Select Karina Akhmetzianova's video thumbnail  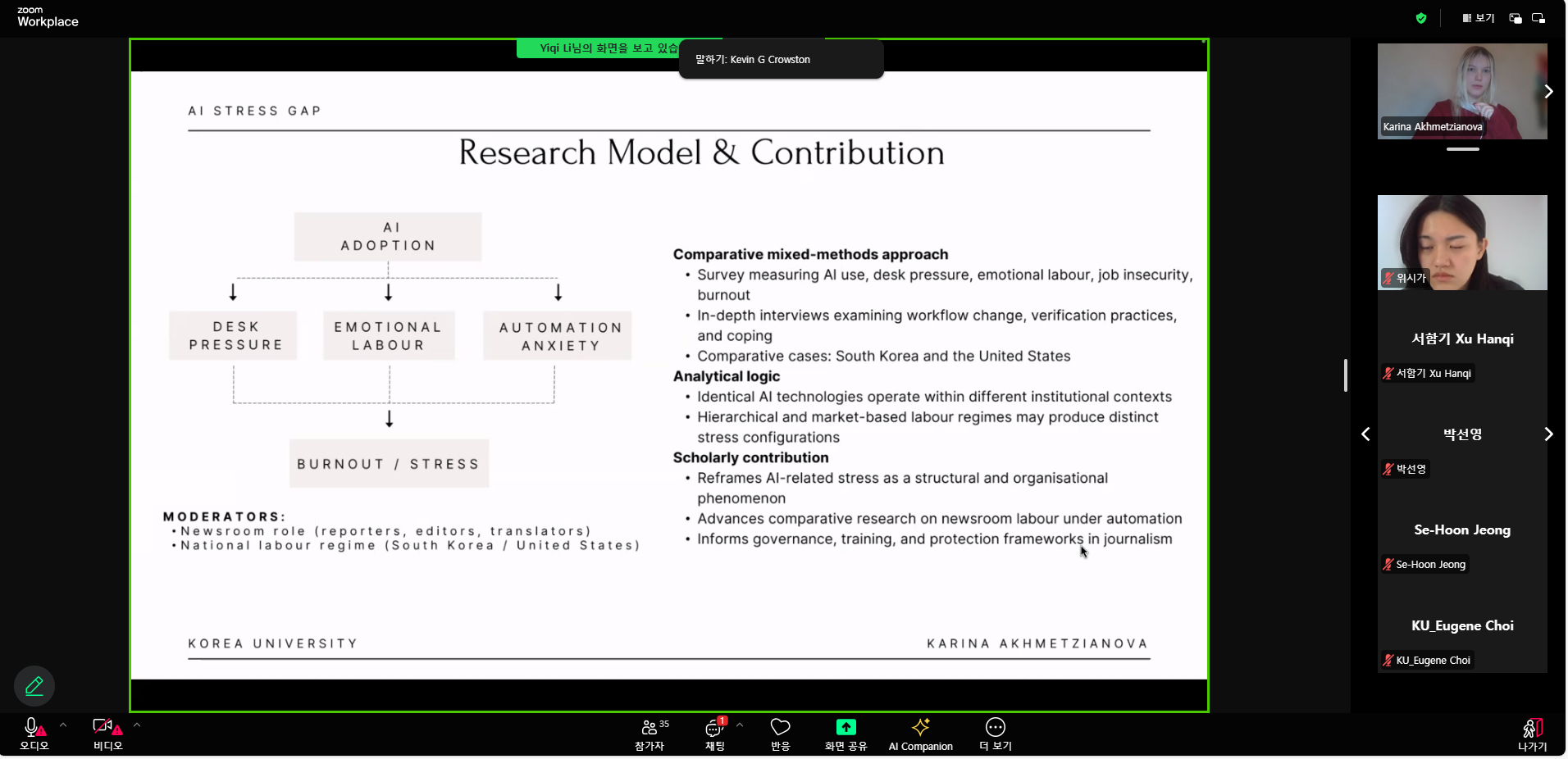pos(1461,91)
